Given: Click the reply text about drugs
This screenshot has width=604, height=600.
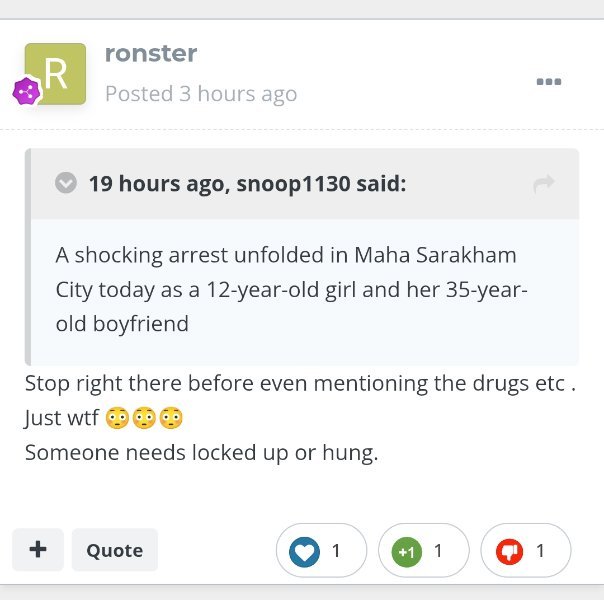Looking at the screenshot, I should pyautogui.click(x=300, y=384).
